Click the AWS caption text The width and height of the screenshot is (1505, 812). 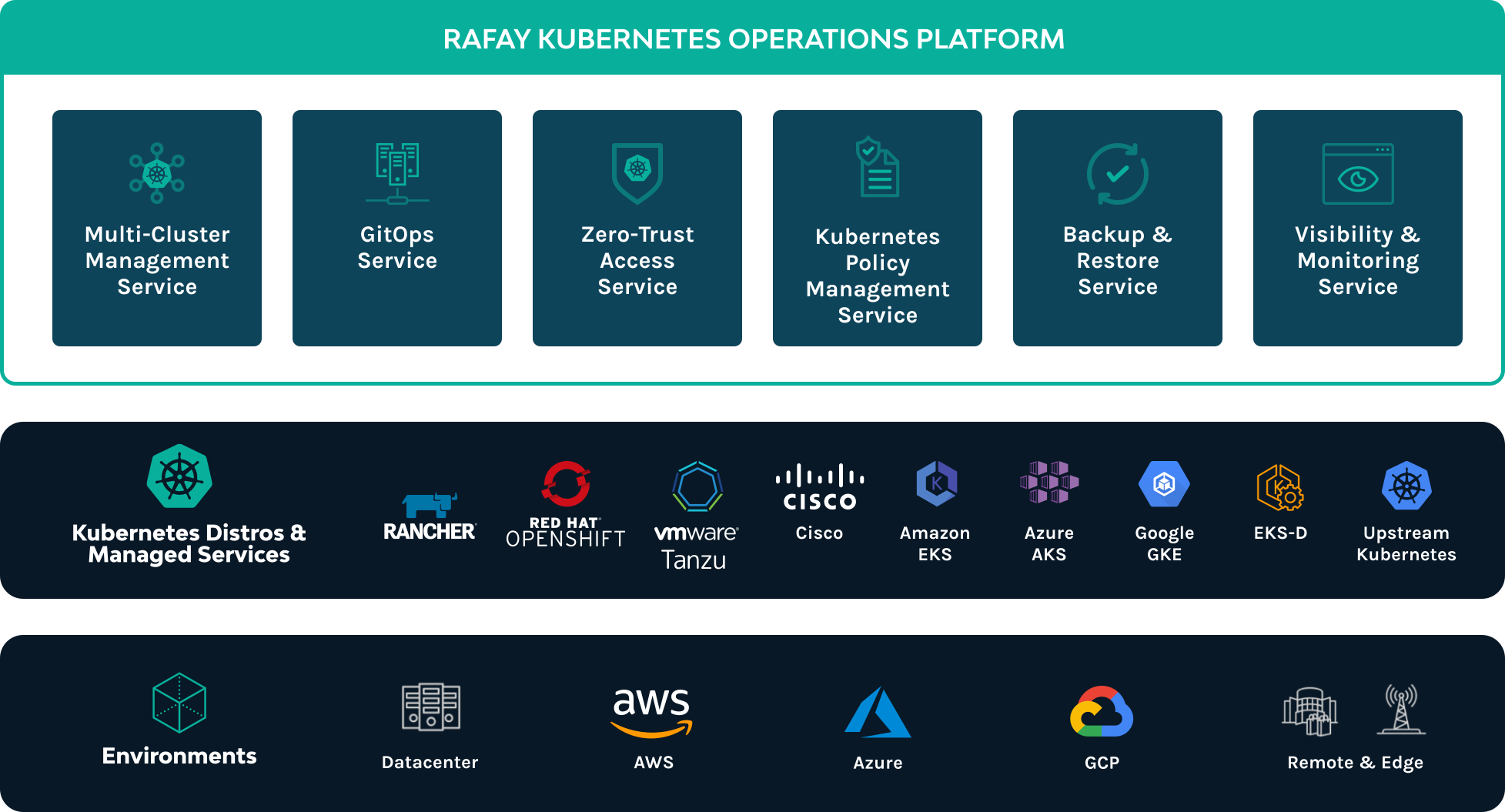(x=654, y=762)
